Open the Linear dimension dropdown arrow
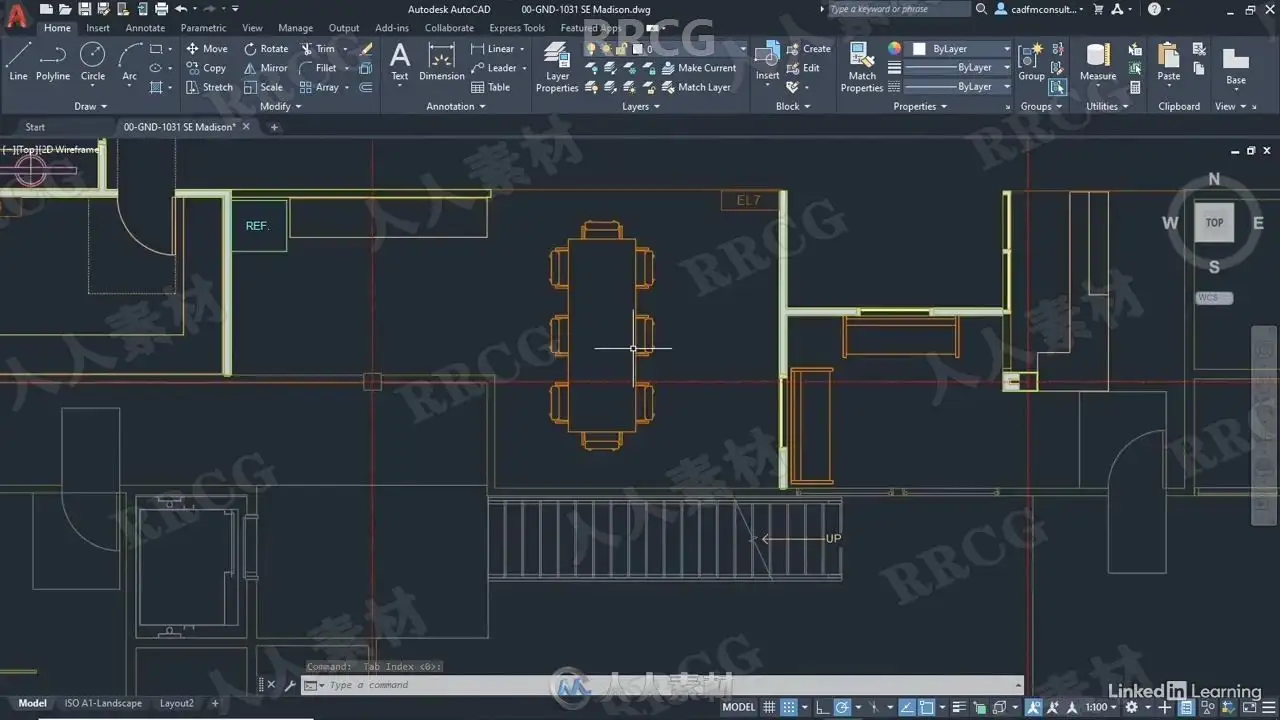 click(522, 49)
